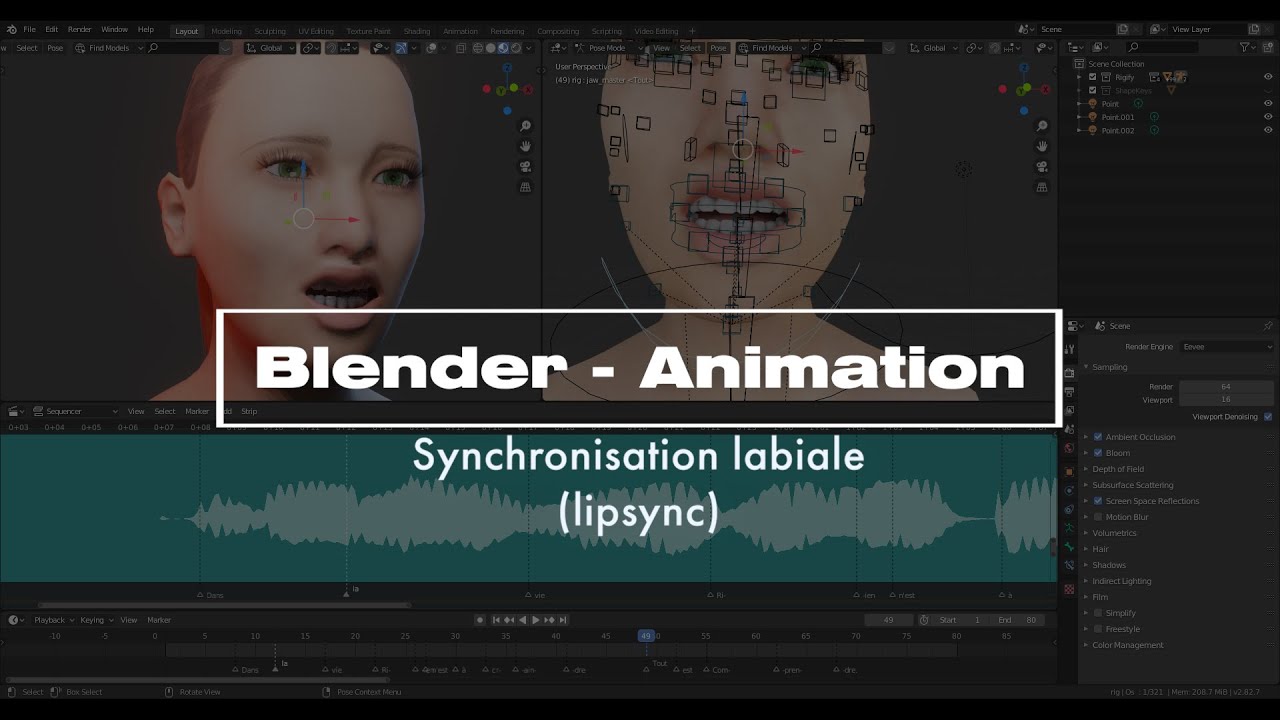The height and width of the screenshot is (720, 1280).
Task: Uncheck the Rigify collection checkbox
Action: pos(1092,77)
